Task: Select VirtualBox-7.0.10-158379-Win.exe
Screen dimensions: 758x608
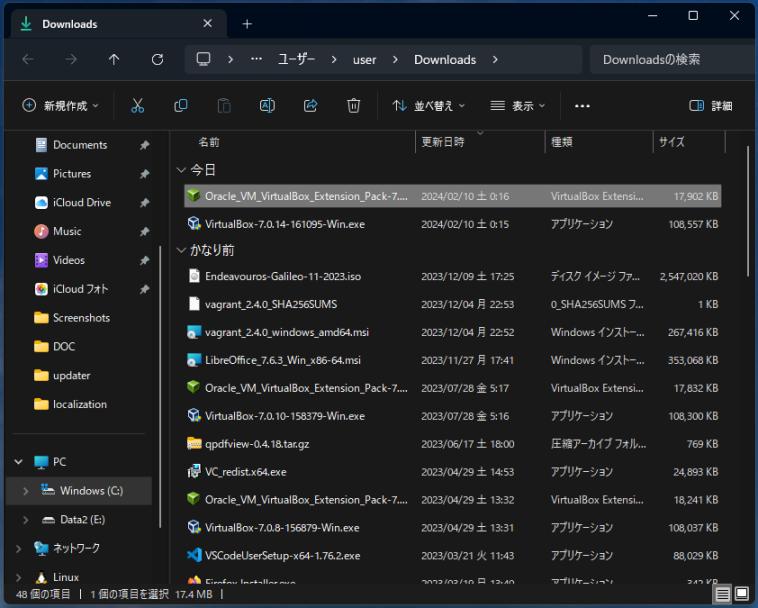Action: tap(452, 416)
